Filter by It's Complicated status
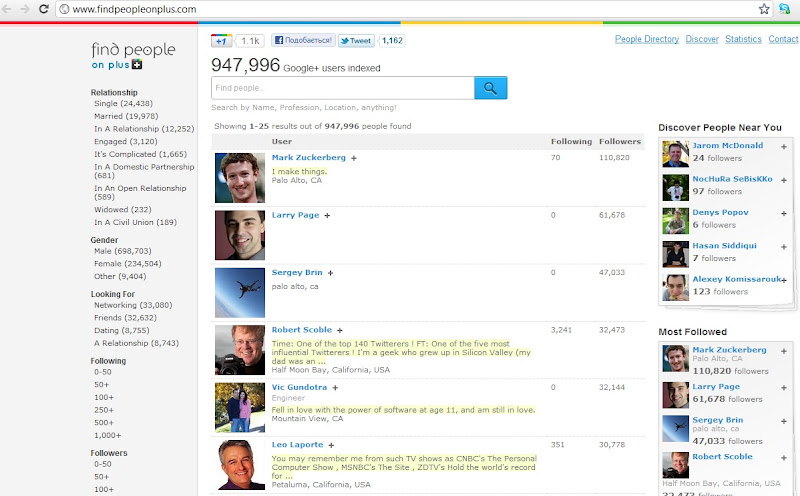The image size is (800, 496). (x=140, y=154)
